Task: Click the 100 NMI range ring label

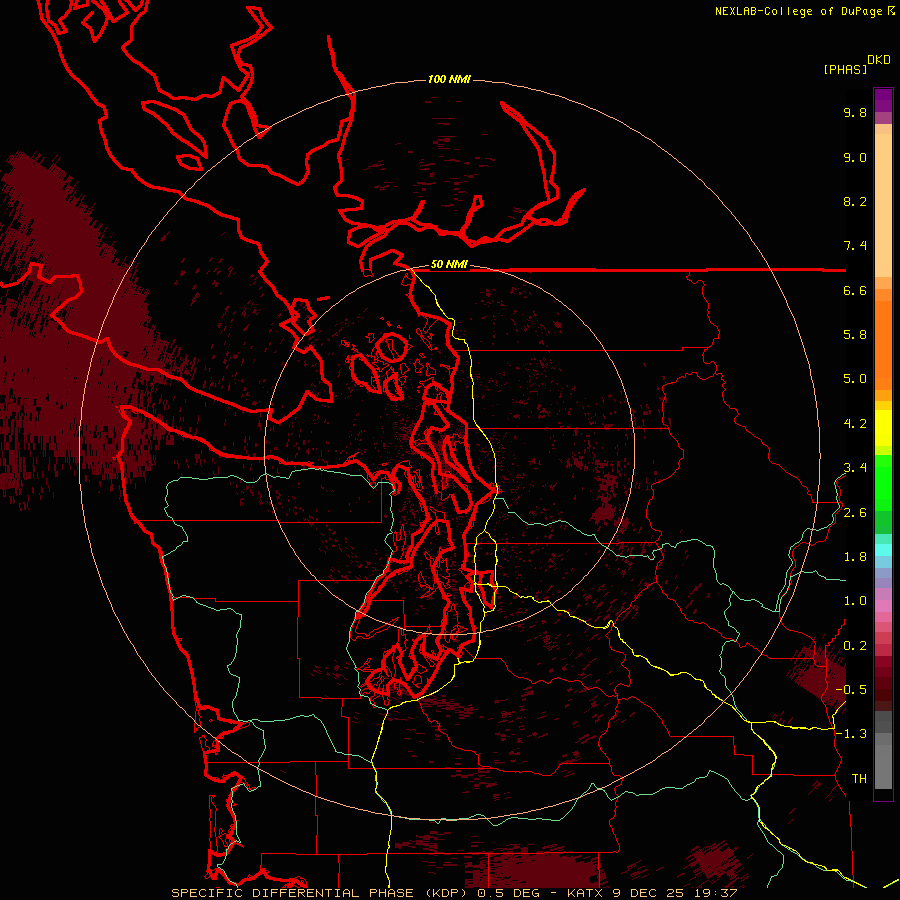Action: (x=449, y=79)
